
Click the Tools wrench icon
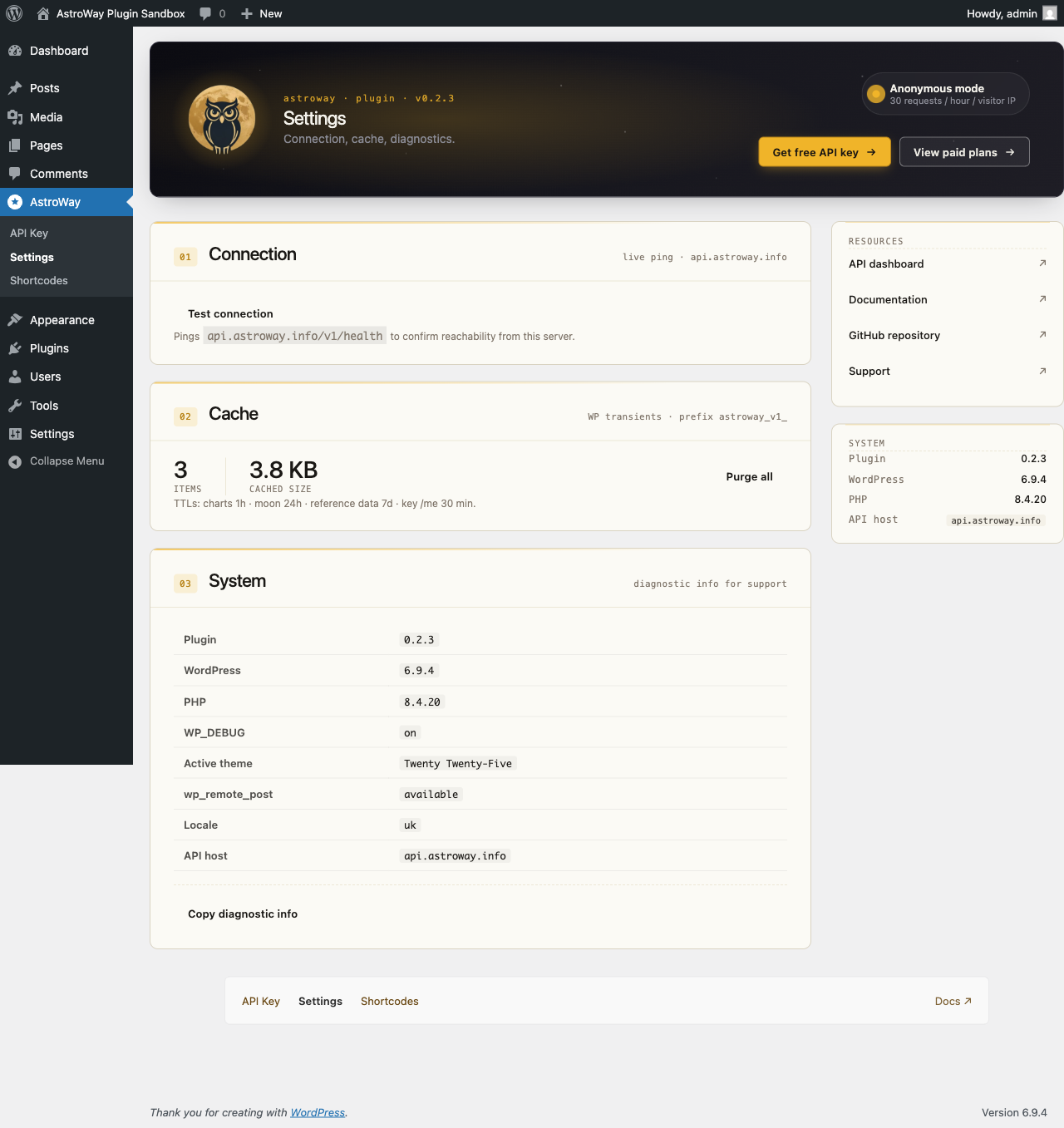point(15,406)
